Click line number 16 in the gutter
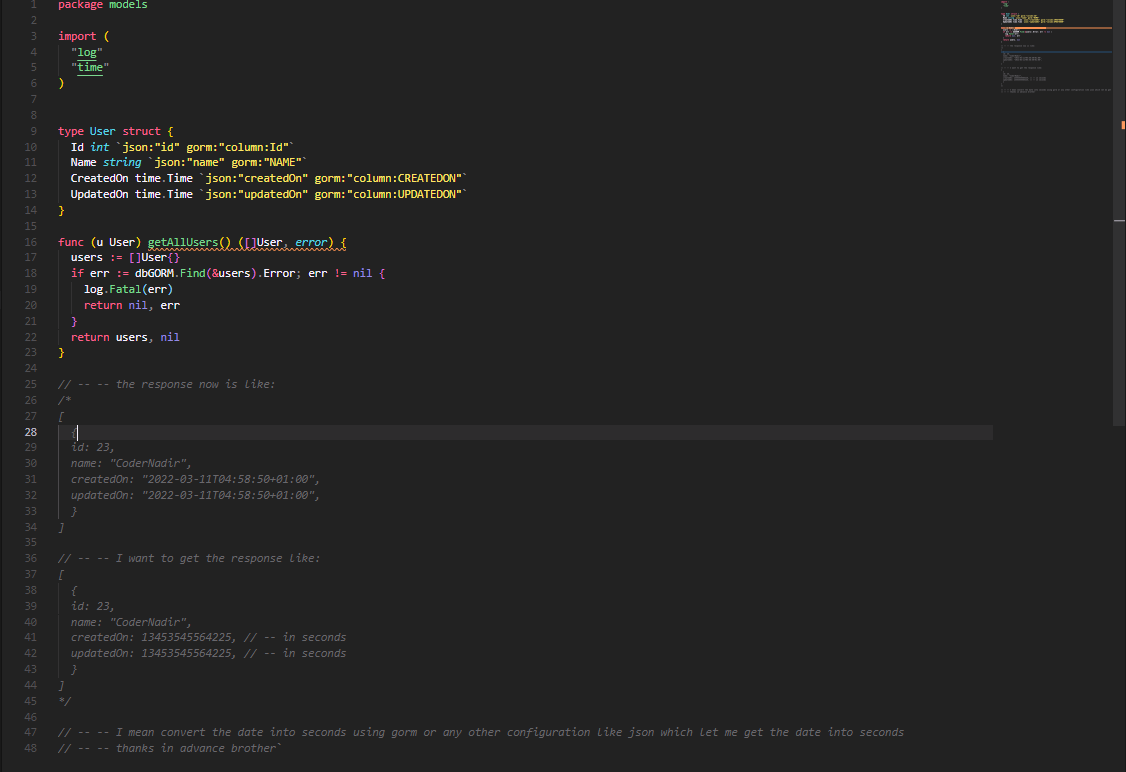This screenshot has width=1126, height=772. point(33,242)
